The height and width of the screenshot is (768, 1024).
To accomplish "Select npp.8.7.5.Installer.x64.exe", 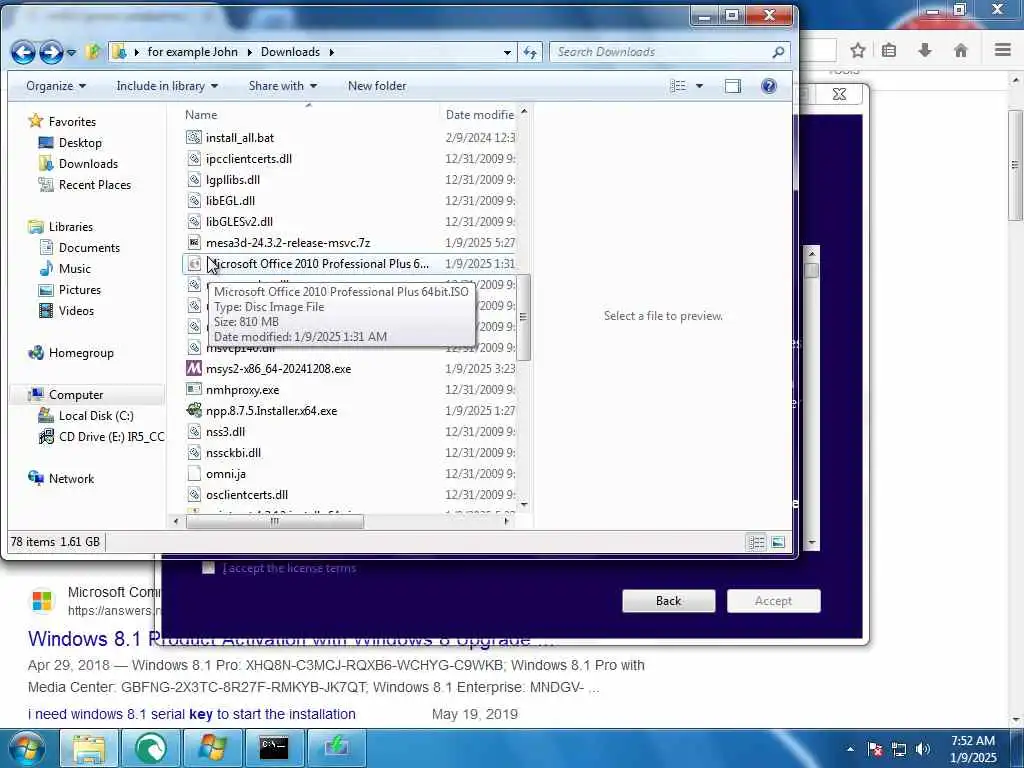I will (x=271, y=411).
